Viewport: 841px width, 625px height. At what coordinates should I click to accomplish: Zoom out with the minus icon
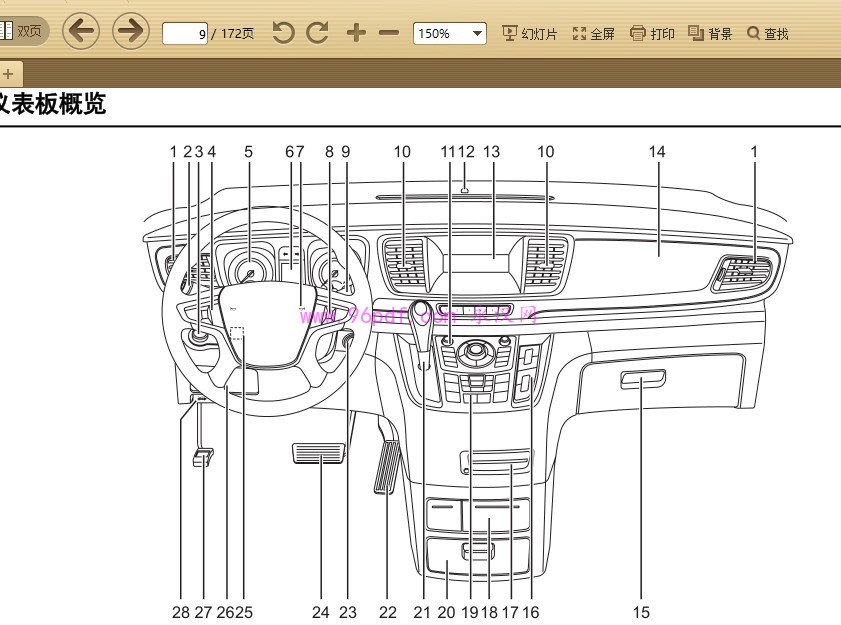click(389, 33)
